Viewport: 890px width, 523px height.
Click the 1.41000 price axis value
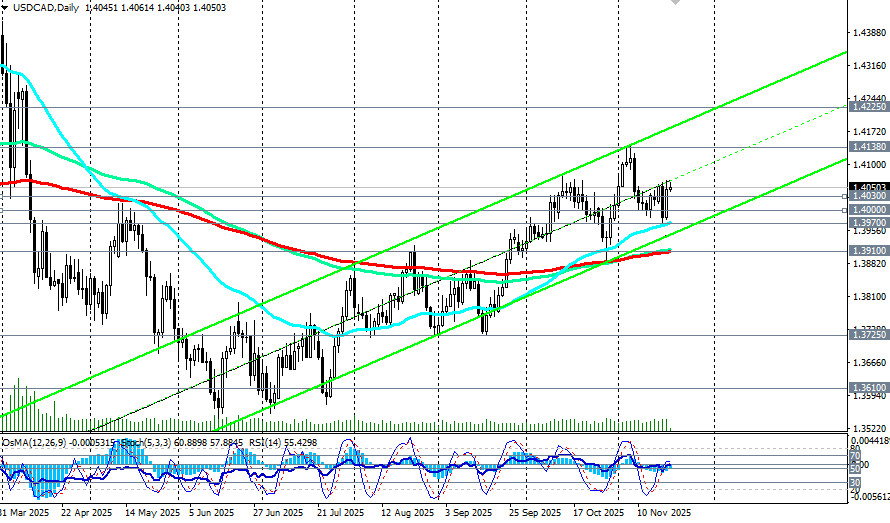click(x=869, y=165)
